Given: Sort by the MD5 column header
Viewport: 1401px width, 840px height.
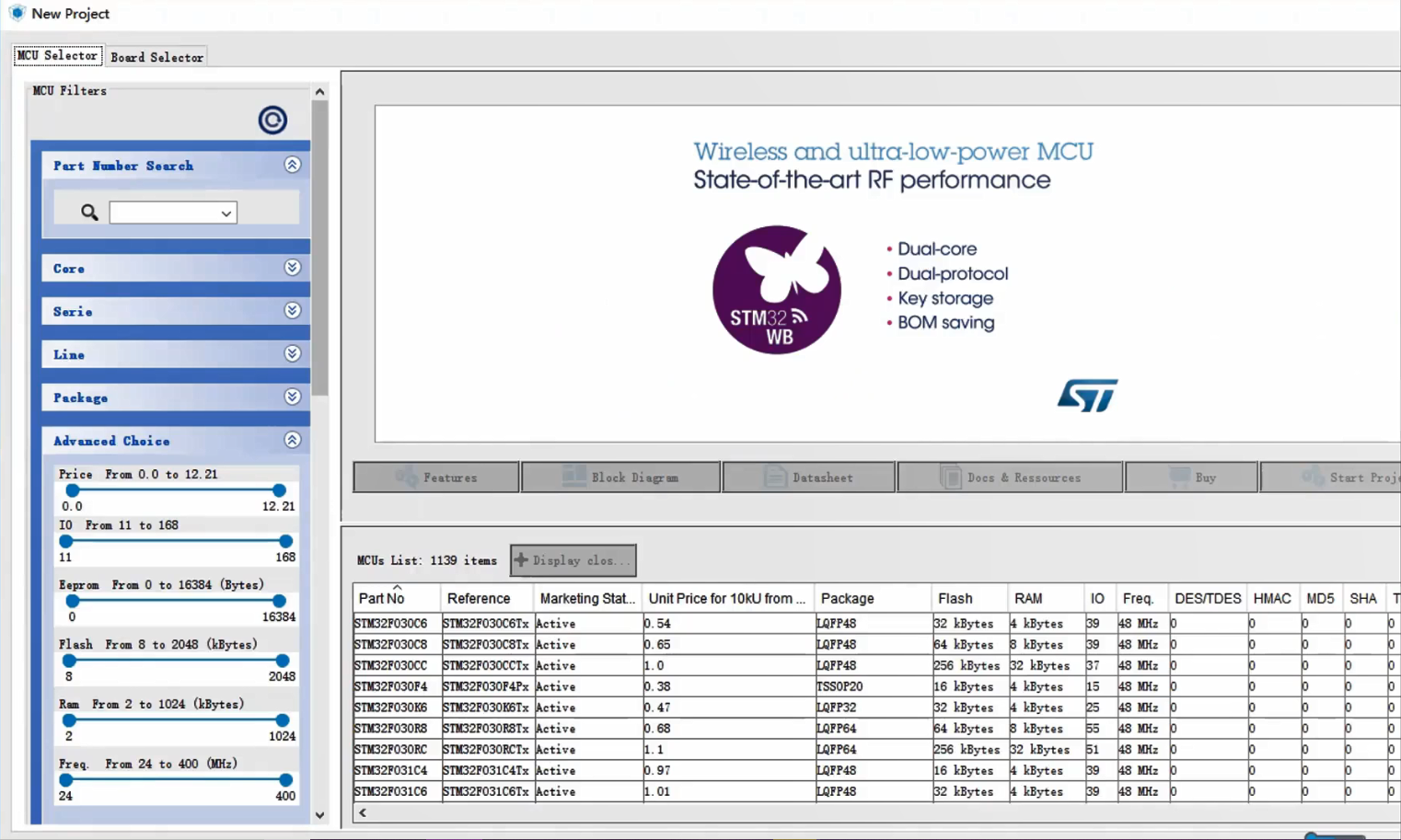Looking at the screenshot, I should (x=1321, y=598).
